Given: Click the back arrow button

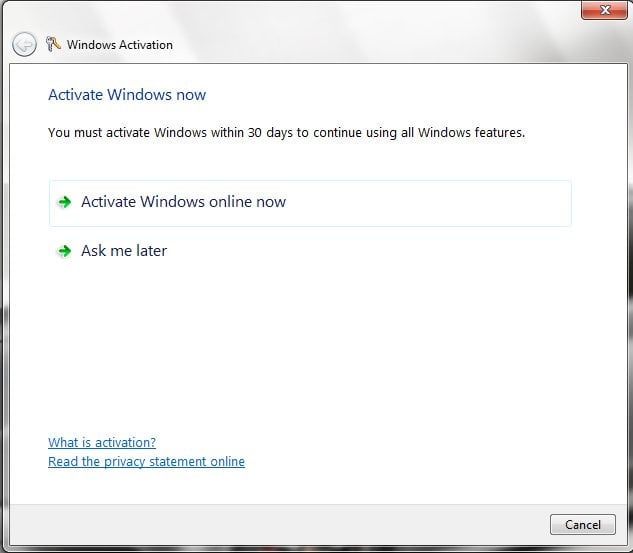Looking at the screenshot, I should 24,44.
